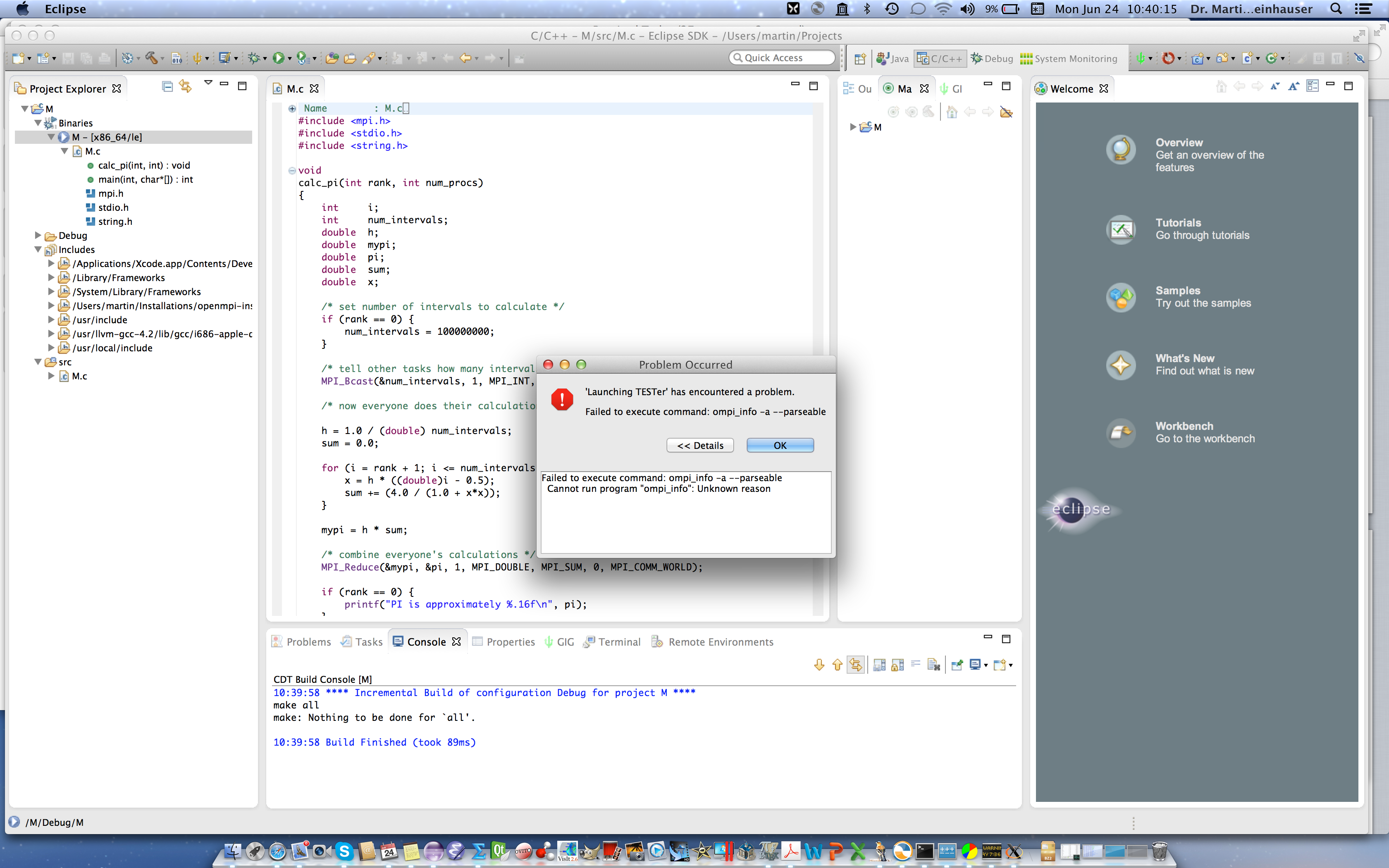Image resolution: width=1389 pixels, height=868 pixels.
Task: Click the Collapse All icon in Project Explorer
Action: tap(167, 87)
